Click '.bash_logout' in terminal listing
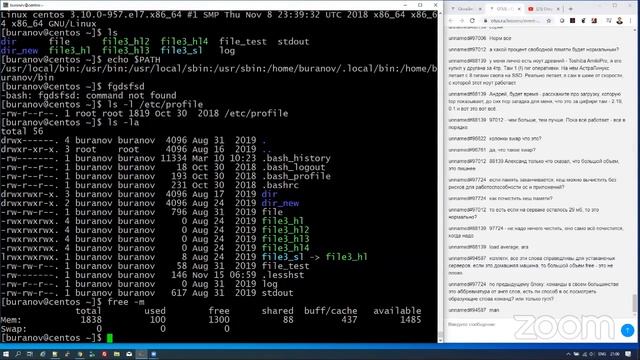This screenshot has height=360, width=640. pyautogui.click(x=293, y=167)
